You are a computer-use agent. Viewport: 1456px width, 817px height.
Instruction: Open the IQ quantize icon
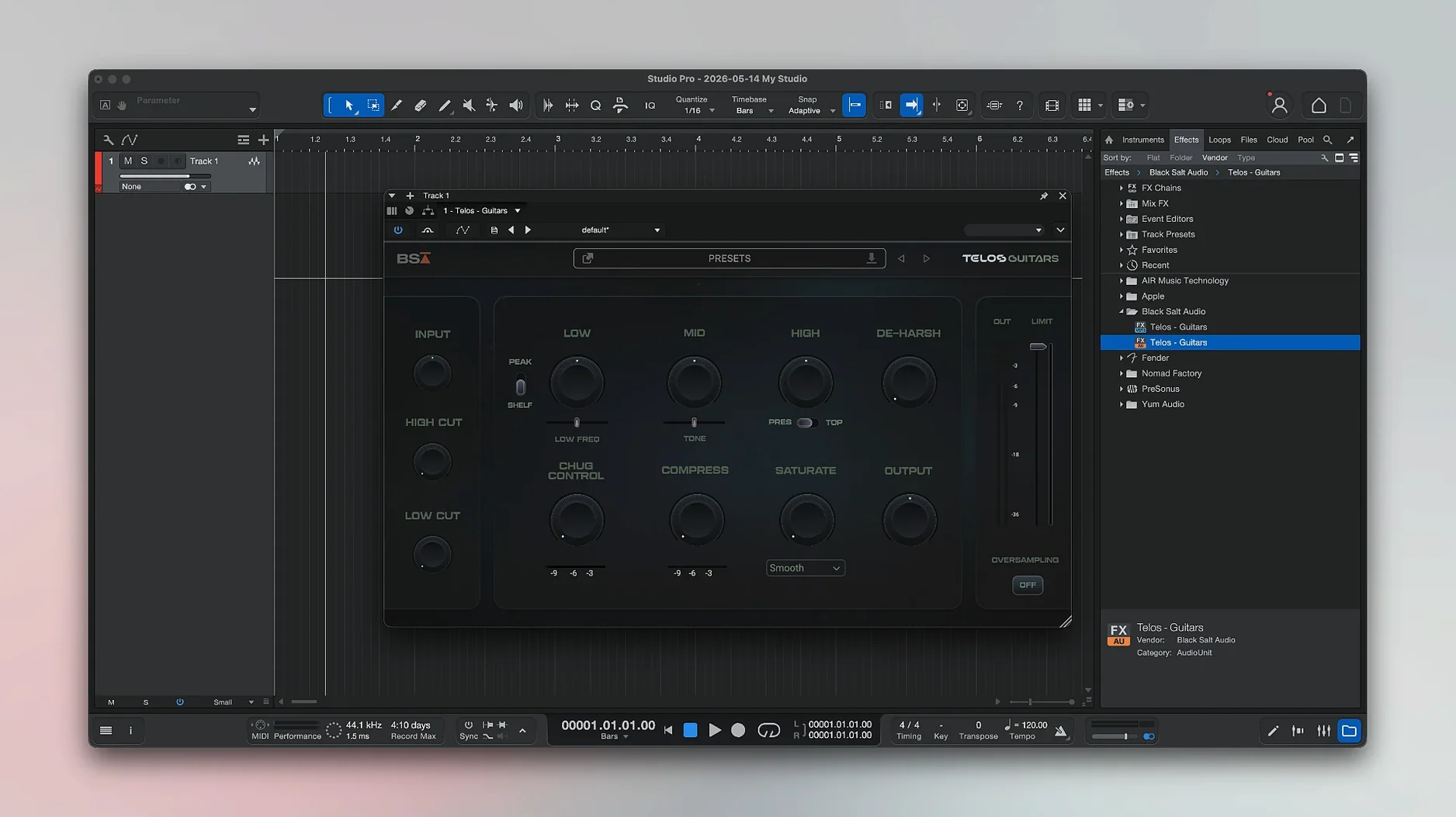point(650,106)
